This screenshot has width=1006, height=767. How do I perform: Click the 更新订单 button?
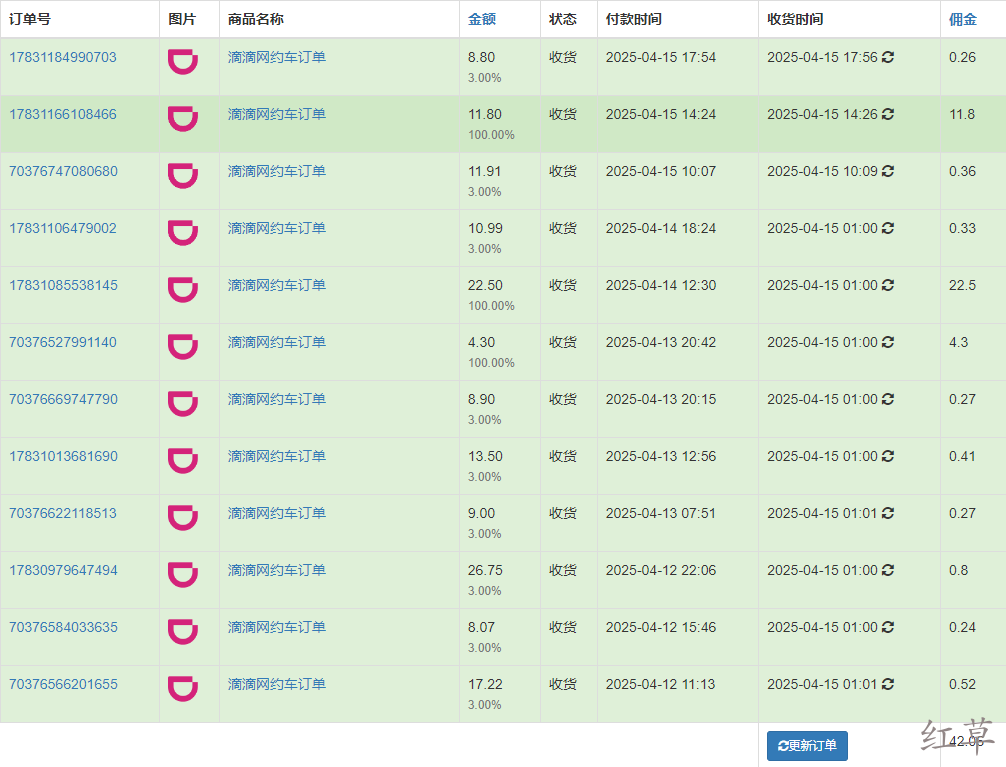coord(807,746)
